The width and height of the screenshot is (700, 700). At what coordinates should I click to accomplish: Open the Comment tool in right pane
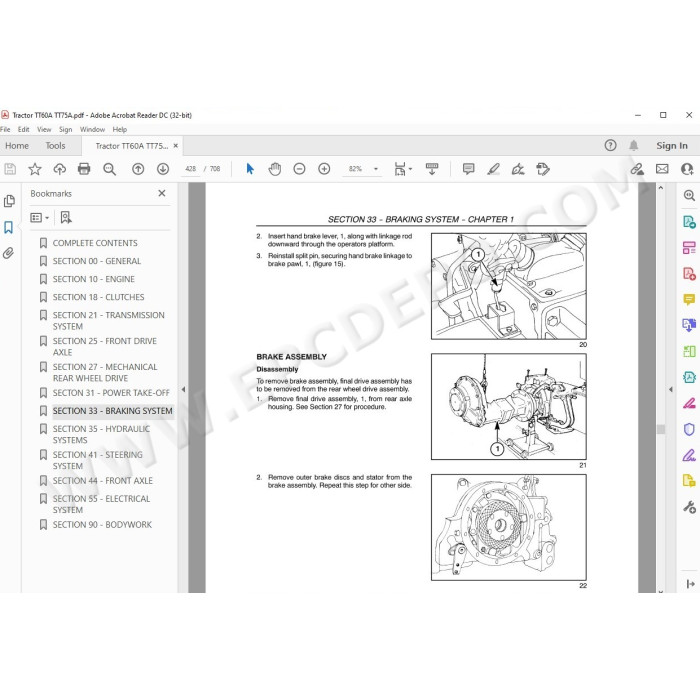click(x=689, y=299)
